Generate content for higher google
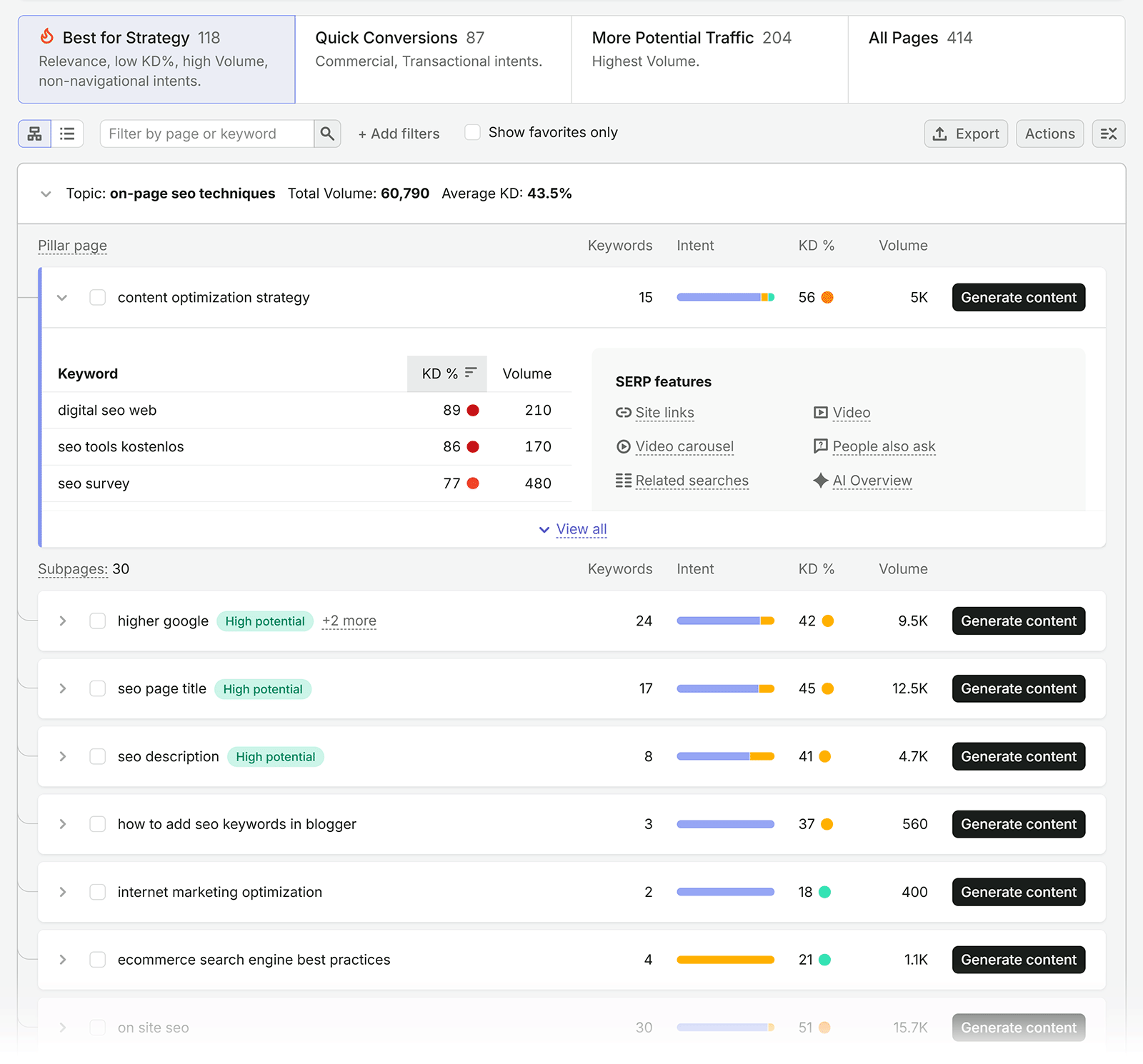The height and width of the screenshot is (1064, 1143). 1019,621
